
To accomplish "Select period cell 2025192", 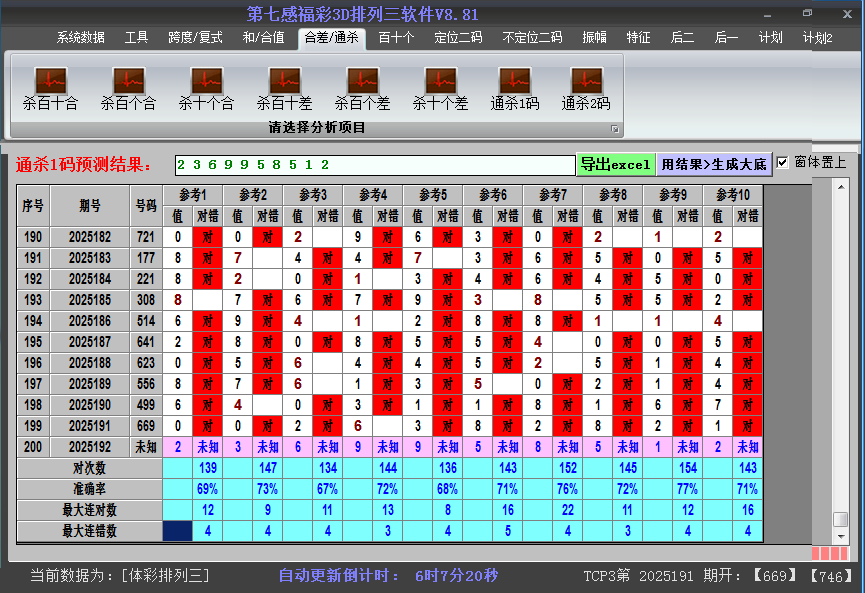I will [90, 447].
